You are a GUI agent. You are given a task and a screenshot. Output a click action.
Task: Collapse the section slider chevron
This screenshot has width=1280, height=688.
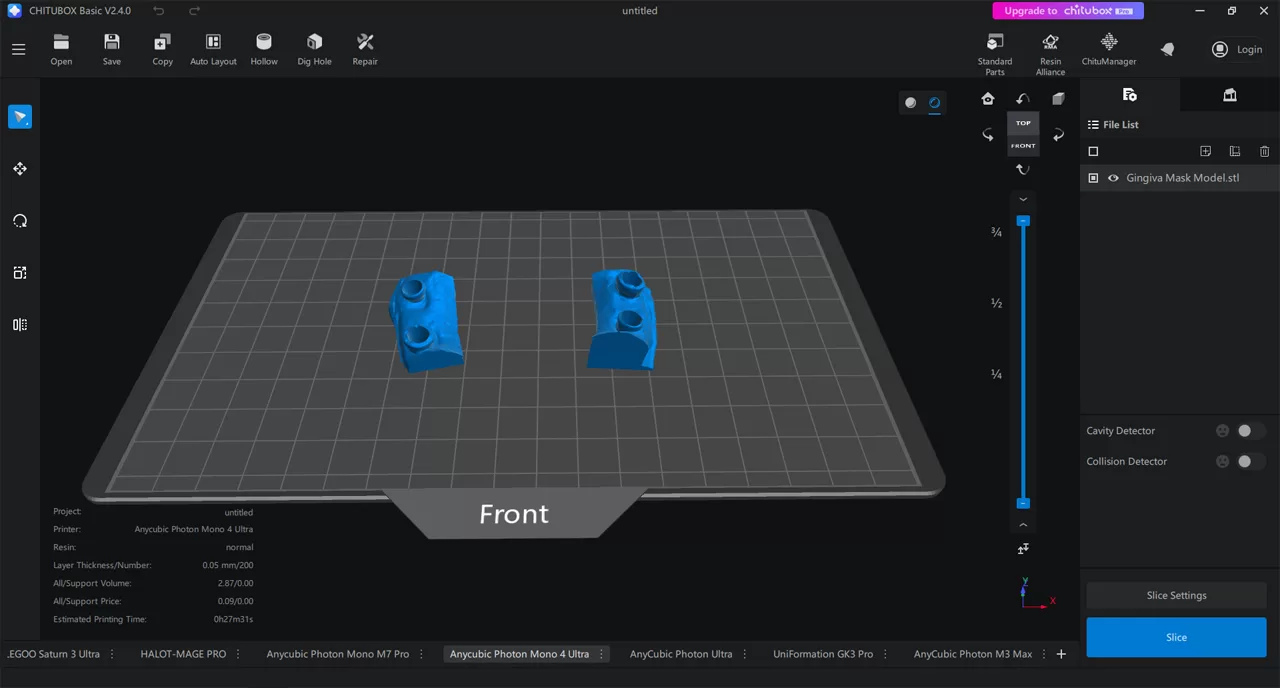tap(1022, 524)
